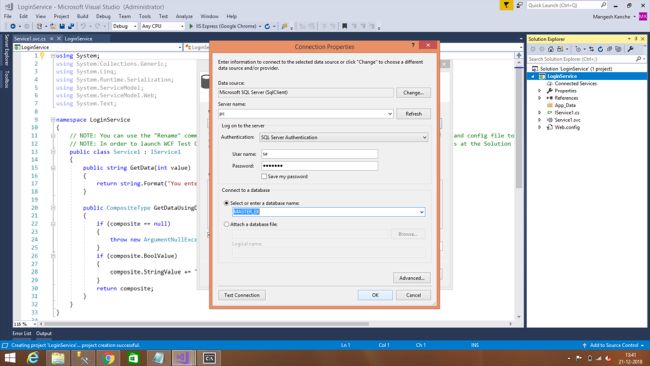Open the Analyze menu
The image size is (650, 366).
click(x=184, y=16)
